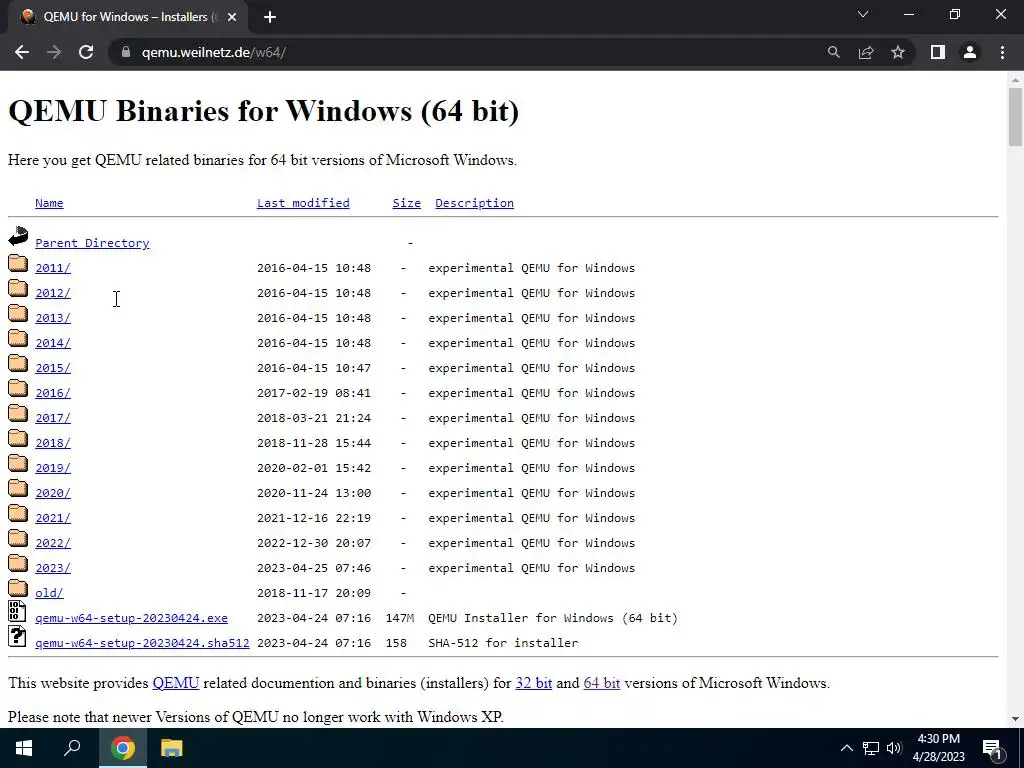Click folder icon next to 2020/
The image size is (1024, 768).
coord(18,489)
